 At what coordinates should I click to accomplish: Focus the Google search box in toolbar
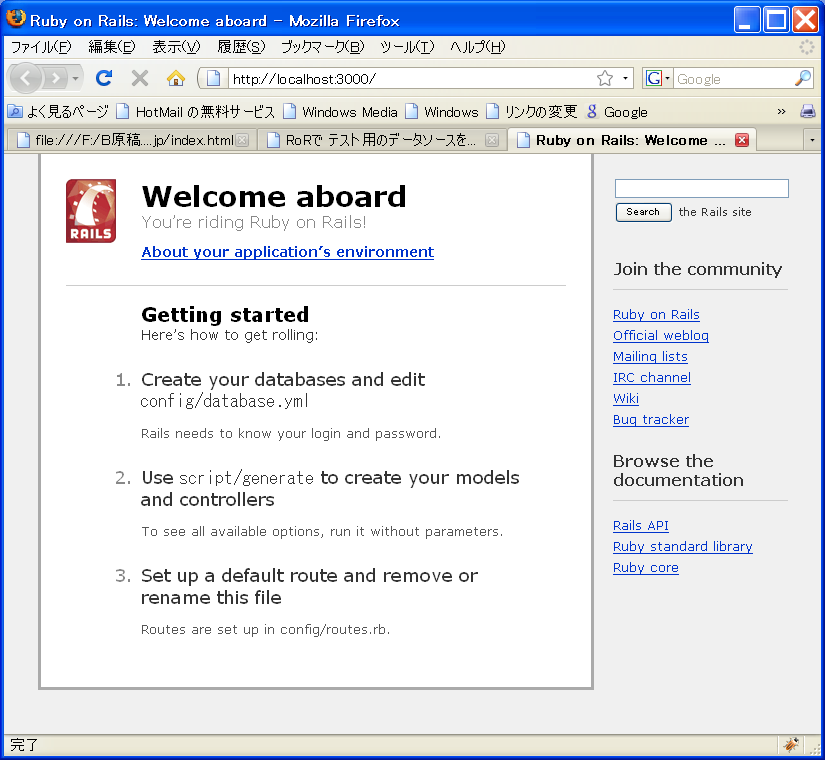(733, 78)
